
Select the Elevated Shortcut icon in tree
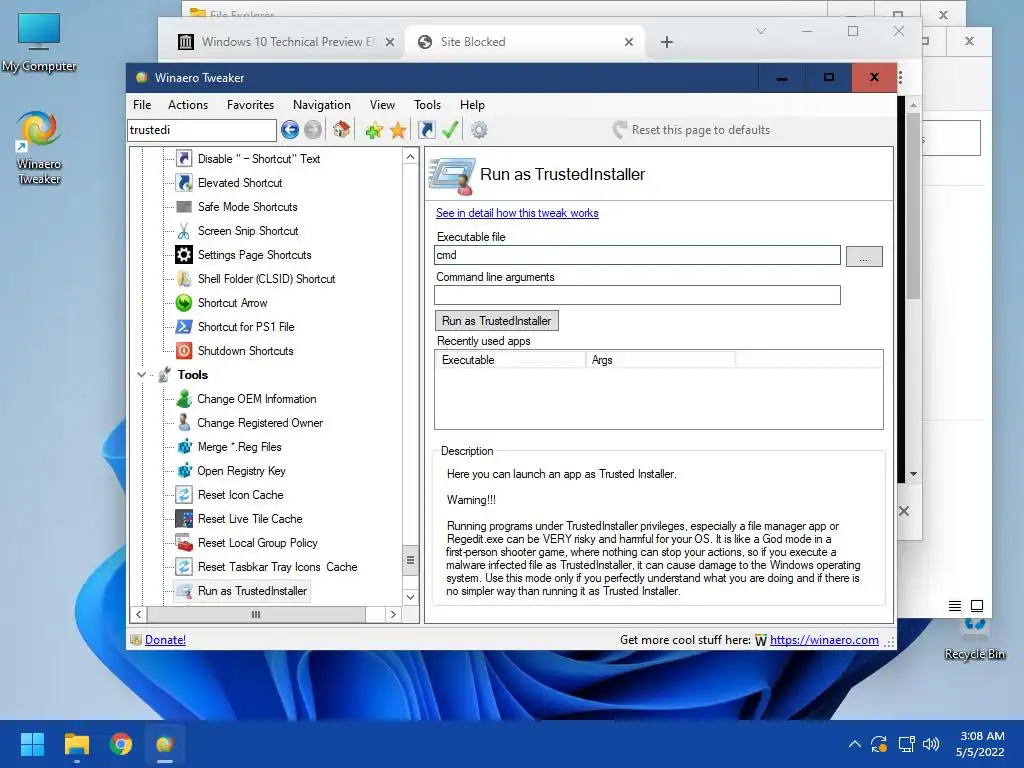[x=184, y=183]
